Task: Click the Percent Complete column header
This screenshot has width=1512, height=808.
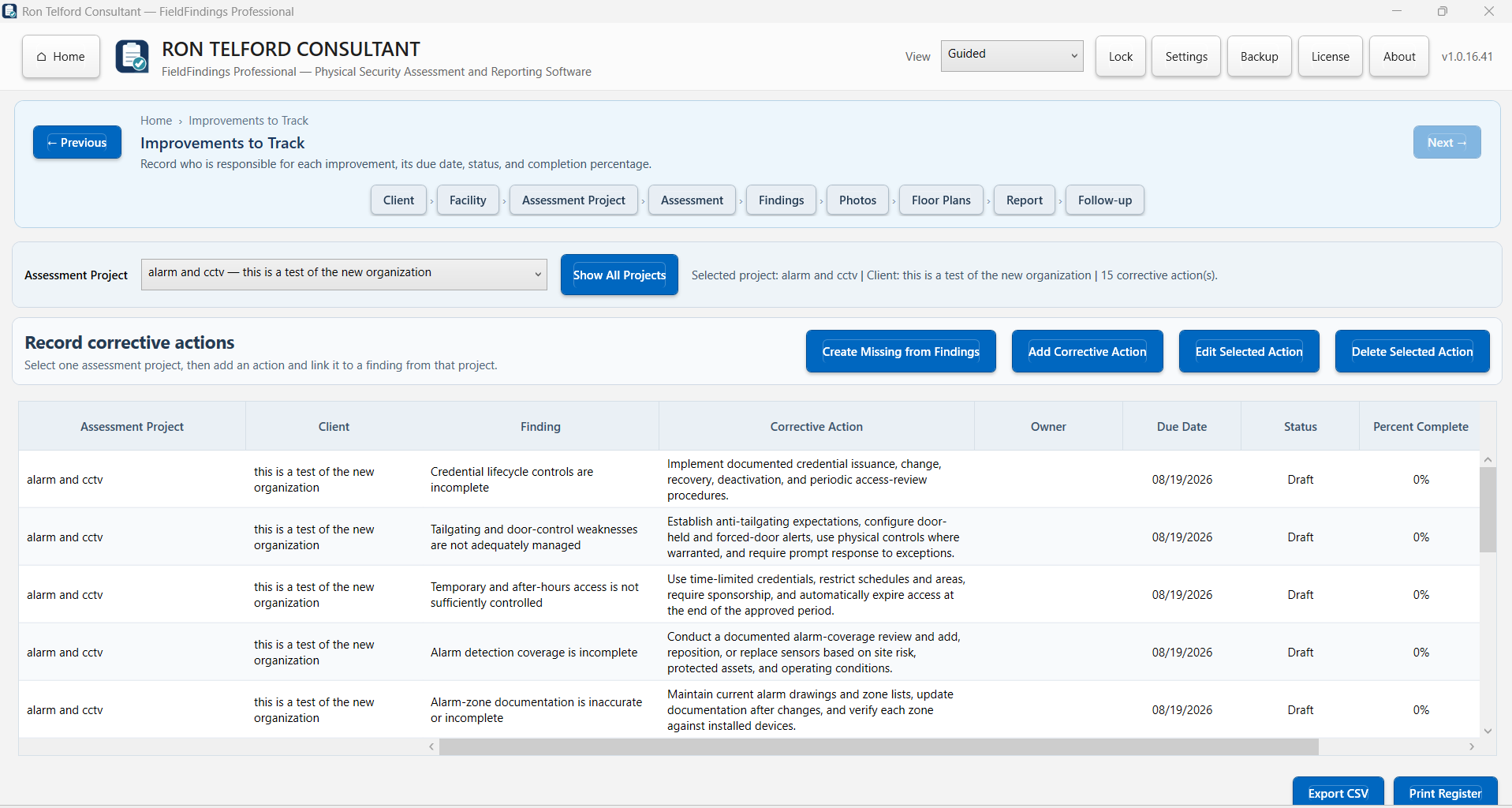Action: pos(1421,426)
